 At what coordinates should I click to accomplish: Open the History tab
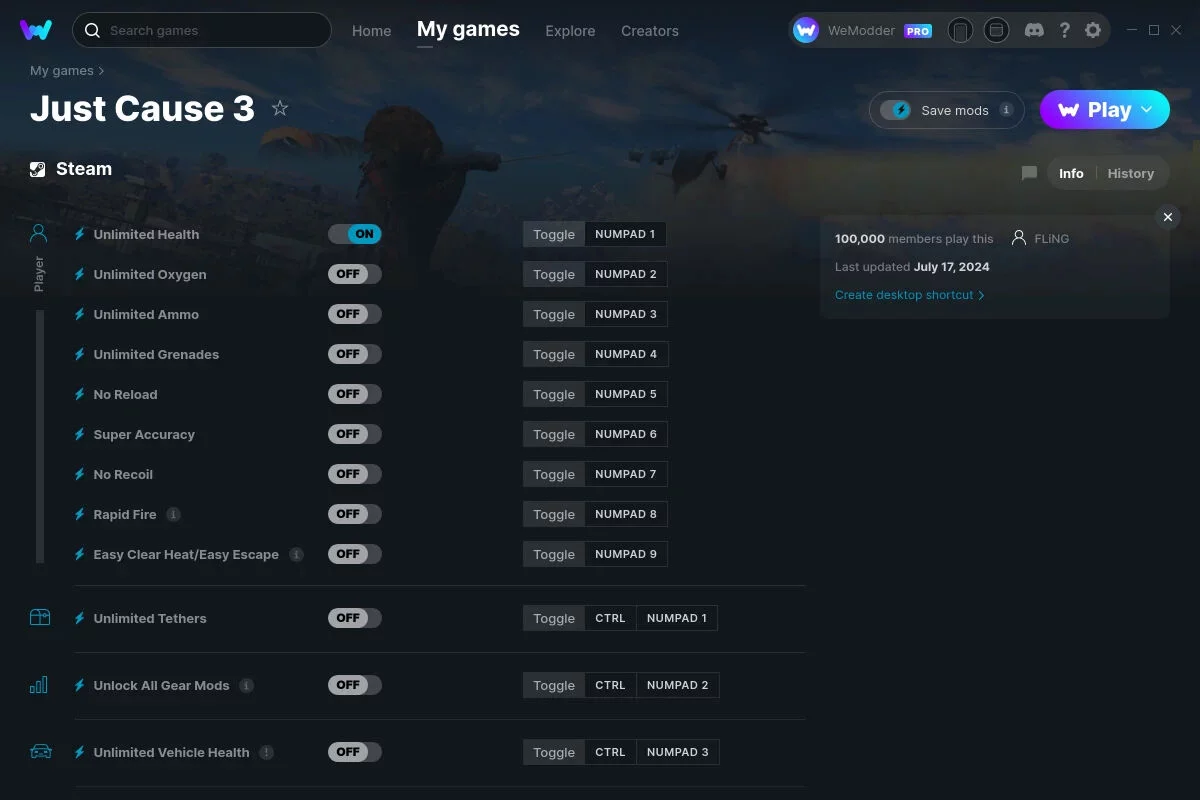[1131, 173]
